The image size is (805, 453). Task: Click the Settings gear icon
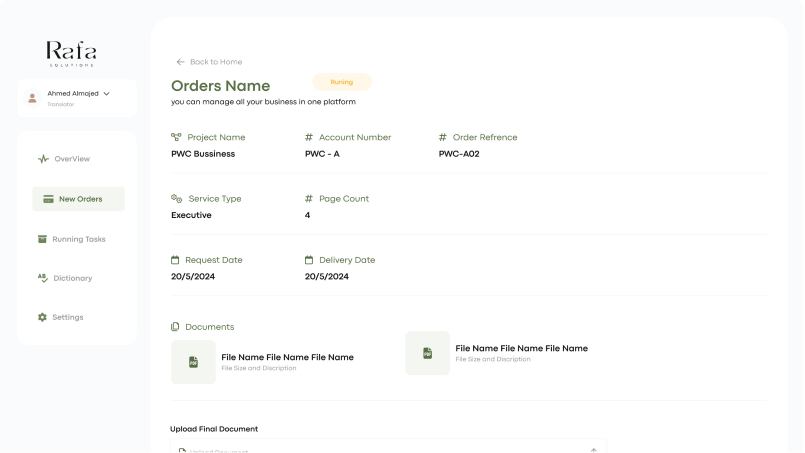click(x=42, y=317)
